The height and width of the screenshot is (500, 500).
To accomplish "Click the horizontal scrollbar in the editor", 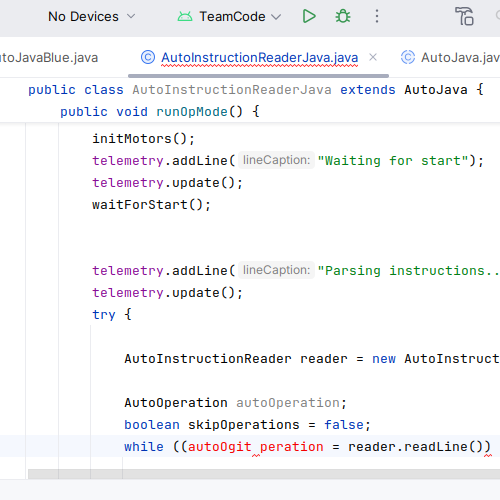I will pos(264,474).
